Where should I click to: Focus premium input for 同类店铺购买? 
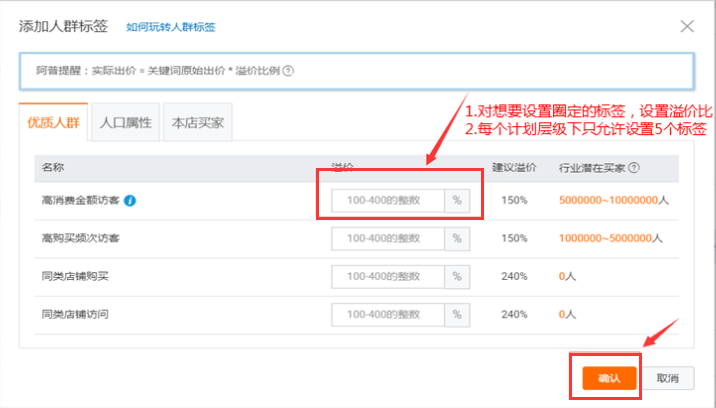point(388,276)
